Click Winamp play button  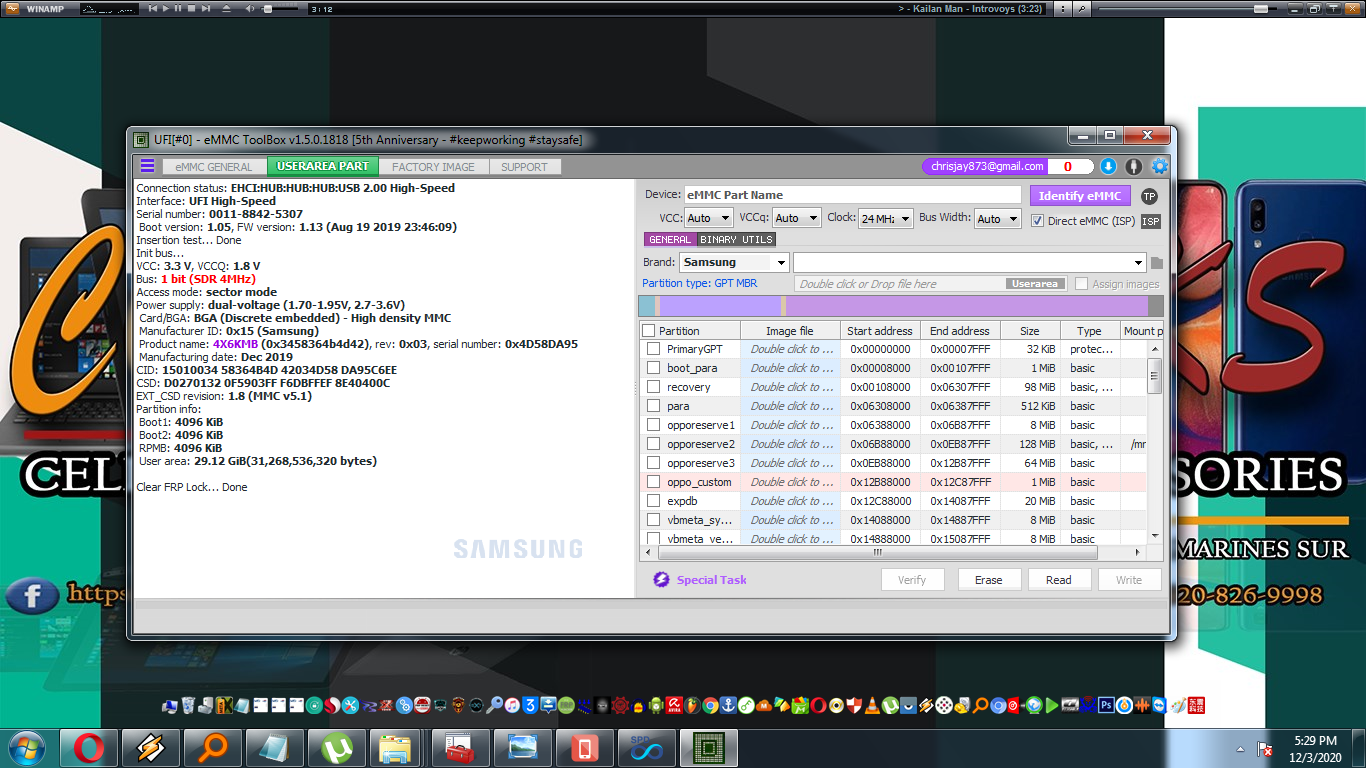click(x=165, y=9)
